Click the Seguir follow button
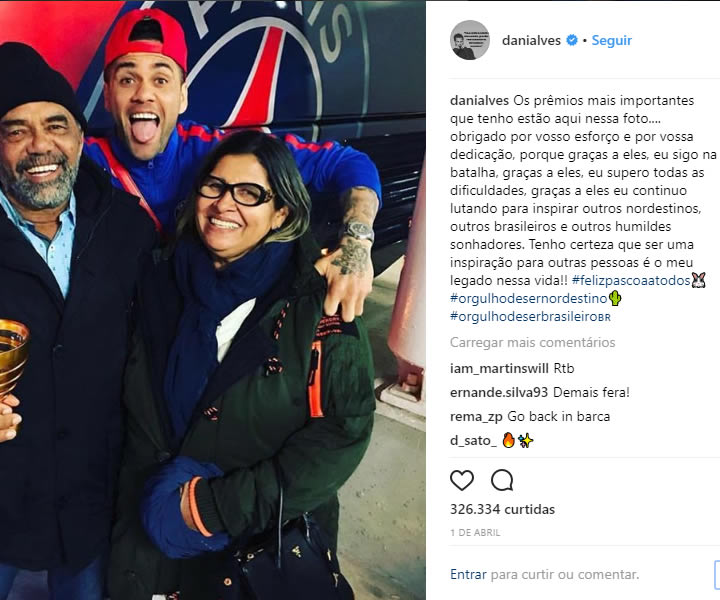Screen dimensions: 720x600 click(x=611, y=40)
